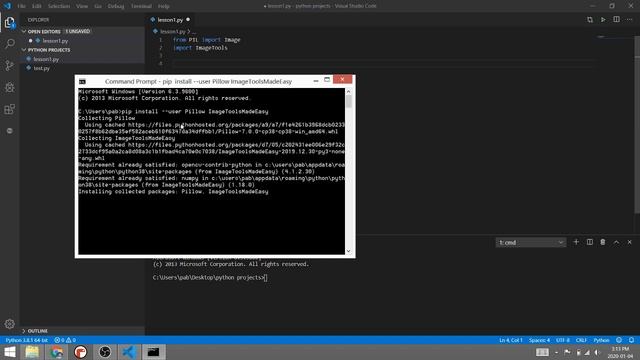Open Google Chrome from taskbar
The image size is (640, 360).
point(56,352)
